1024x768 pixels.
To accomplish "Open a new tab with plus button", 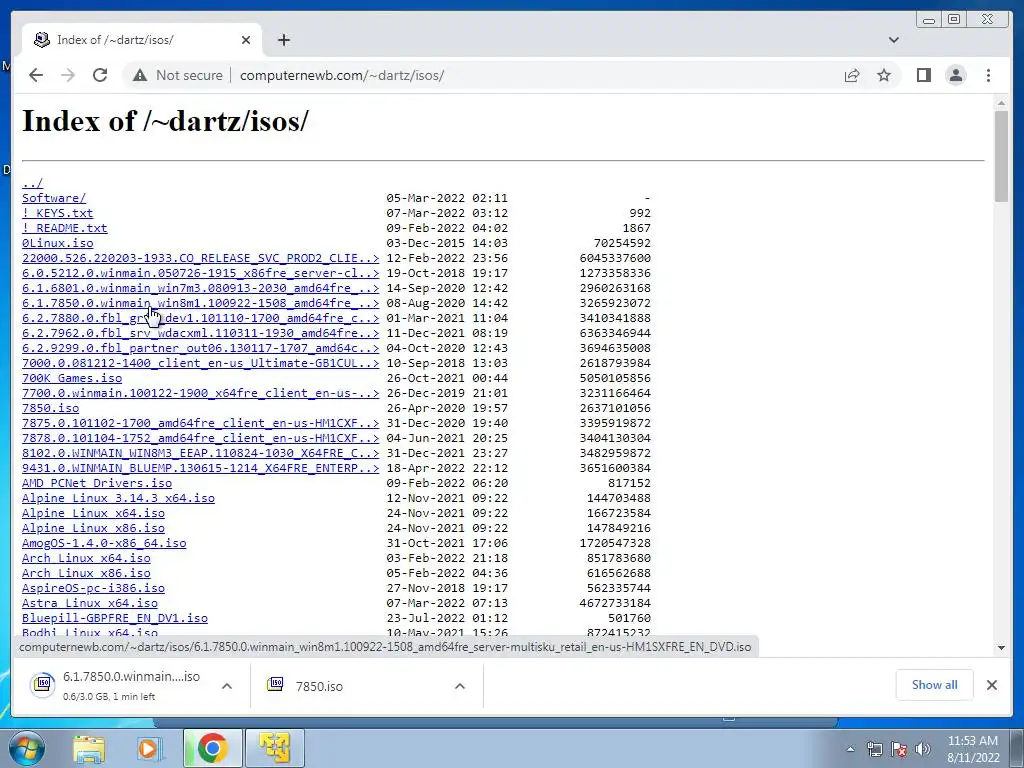I will pos(283,40).
